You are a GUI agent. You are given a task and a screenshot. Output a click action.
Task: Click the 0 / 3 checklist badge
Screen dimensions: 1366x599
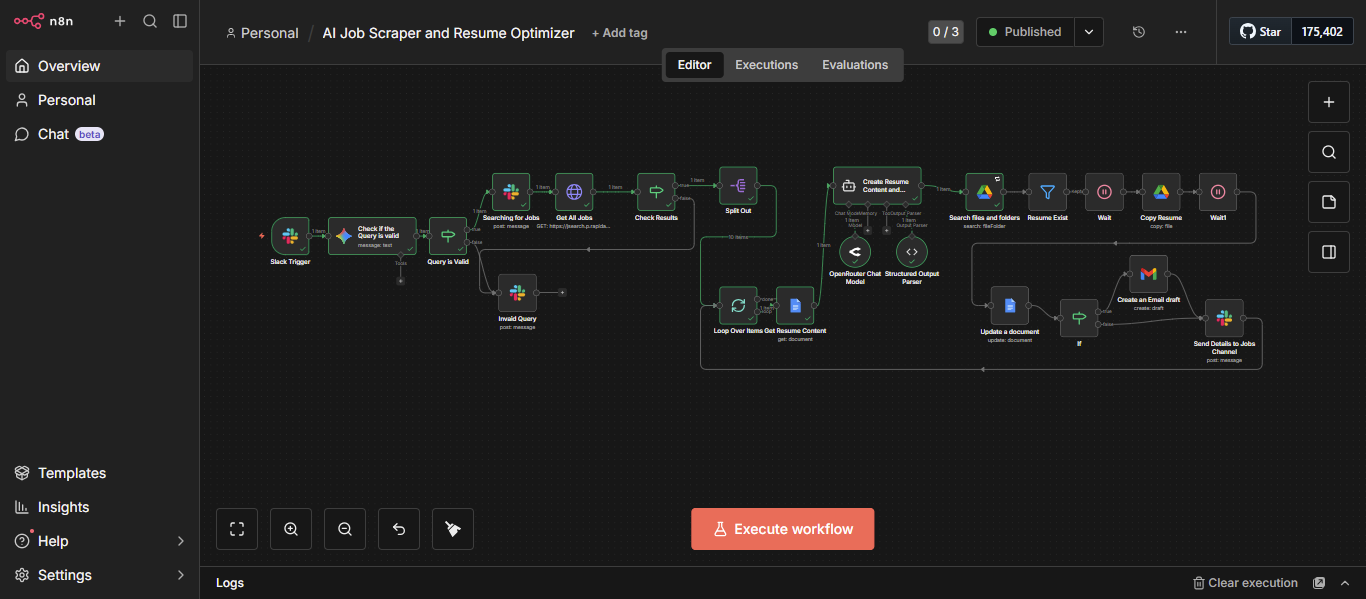pyautogui.click(x=945, y=32)
